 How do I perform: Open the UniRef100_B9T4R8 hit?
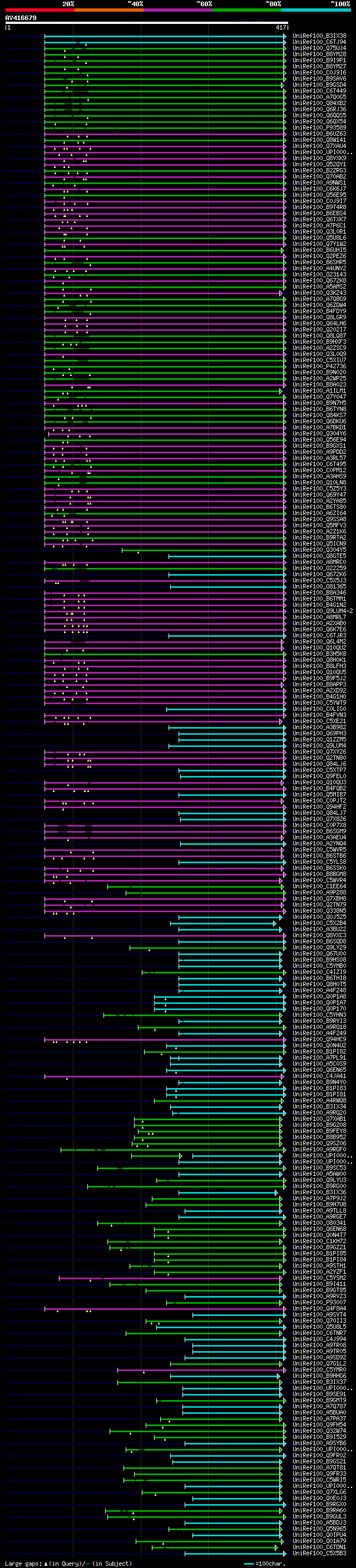coord(319,207)
